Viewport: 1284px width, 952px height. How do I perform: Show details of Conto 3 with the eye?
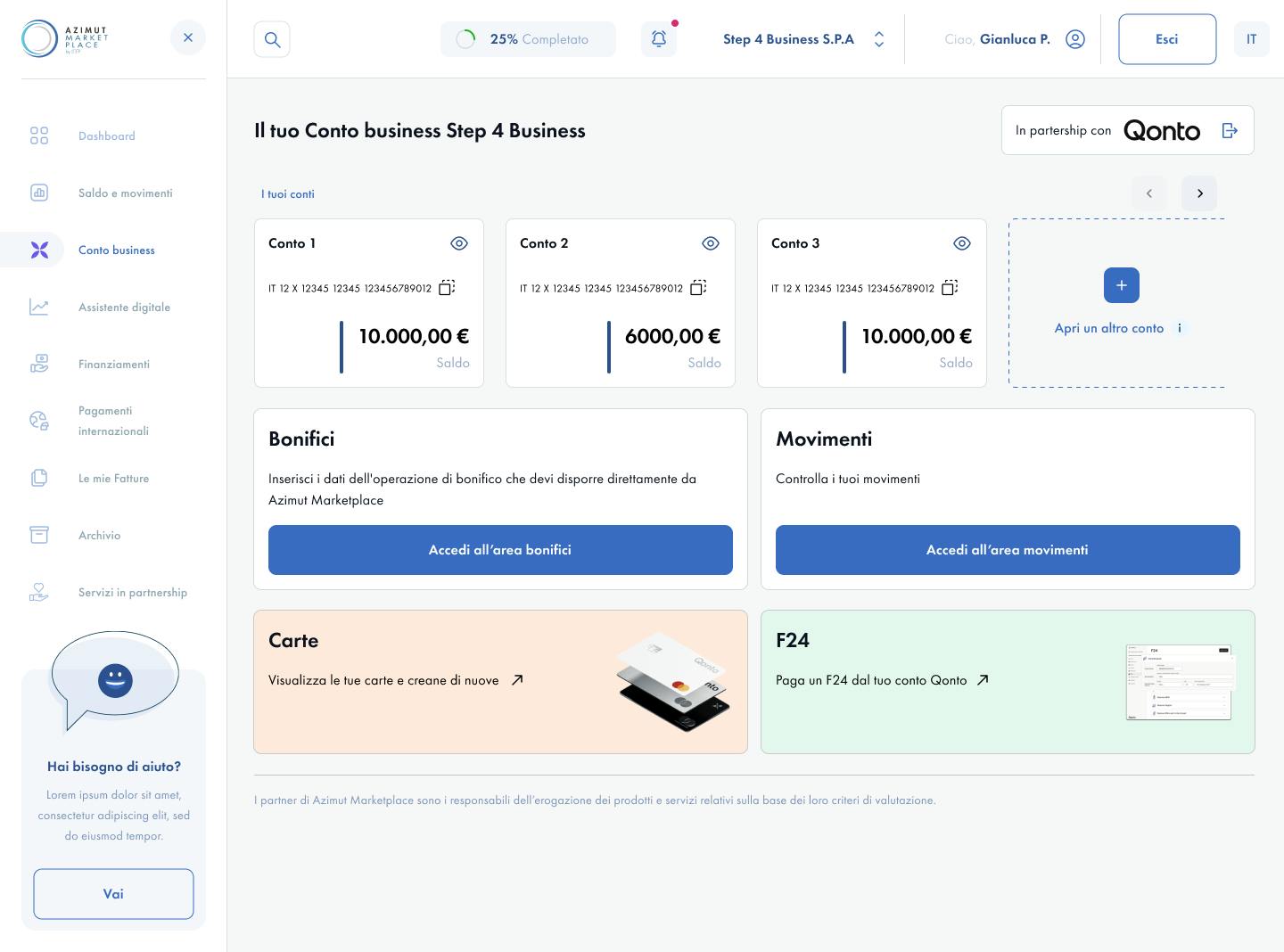pyautogui.click(x=962, y=242)
